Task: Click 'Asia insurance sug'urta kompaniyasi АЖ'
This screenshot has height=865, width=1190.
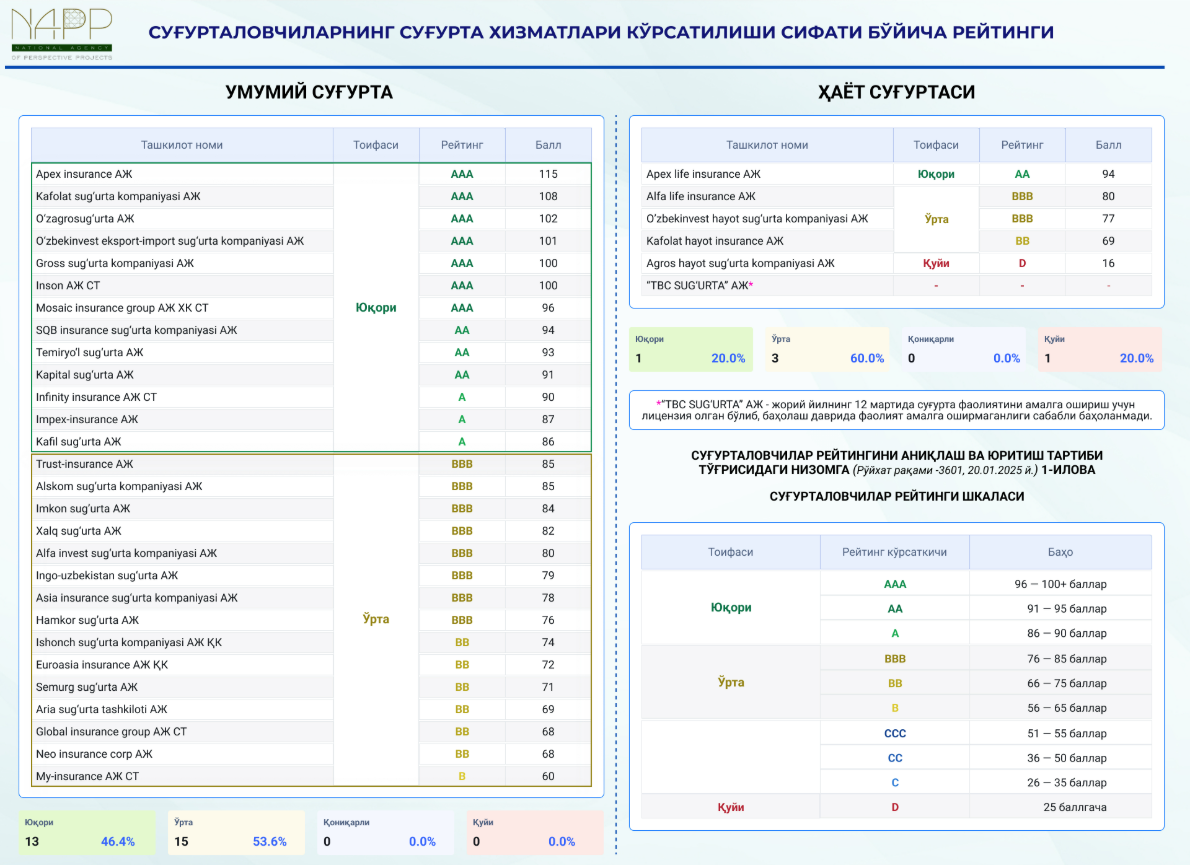Action: coord(137,598)
